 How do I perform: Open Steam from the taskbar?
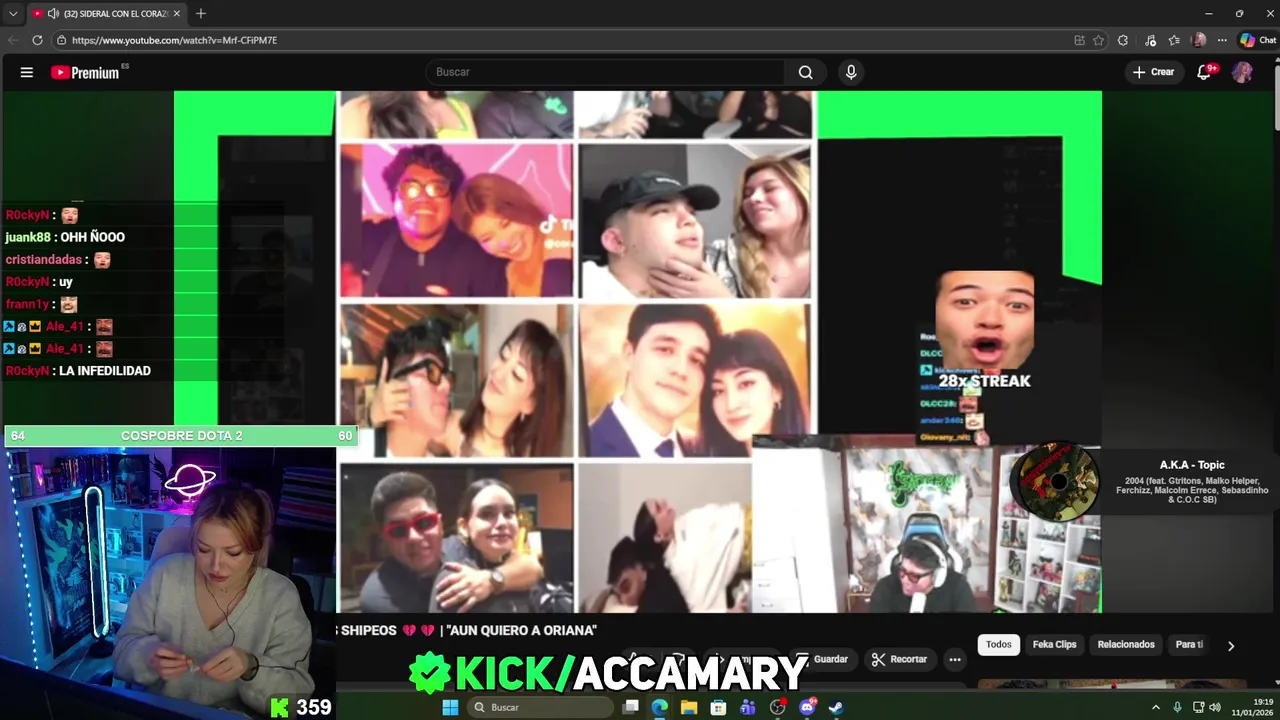pos(836,707)
